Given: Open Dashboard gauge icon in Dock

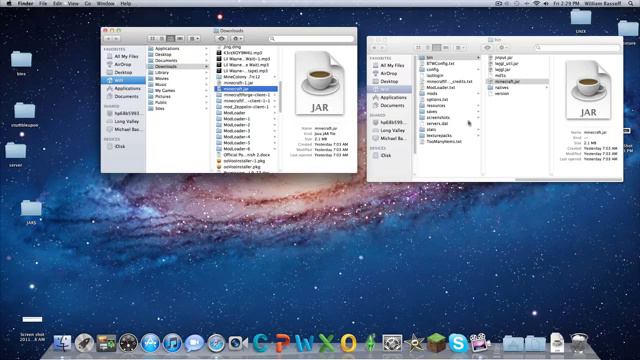Looking at the screenshot, I should click(128, 343).
